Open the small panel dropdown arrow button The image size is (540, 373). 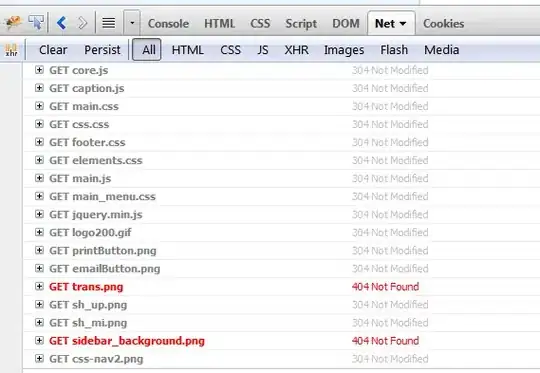click(x=132, y=23)
